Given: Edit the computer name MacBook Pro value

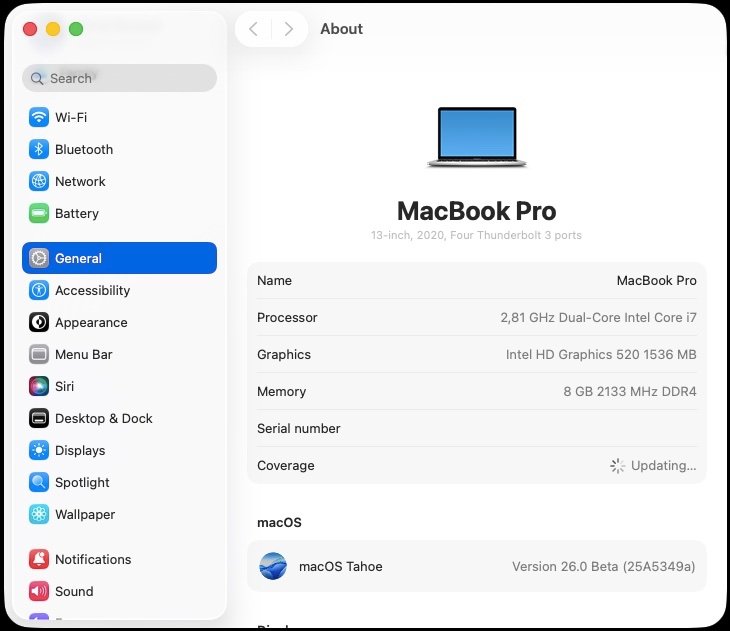Looking at the screenshot, I should pos(656,280).
